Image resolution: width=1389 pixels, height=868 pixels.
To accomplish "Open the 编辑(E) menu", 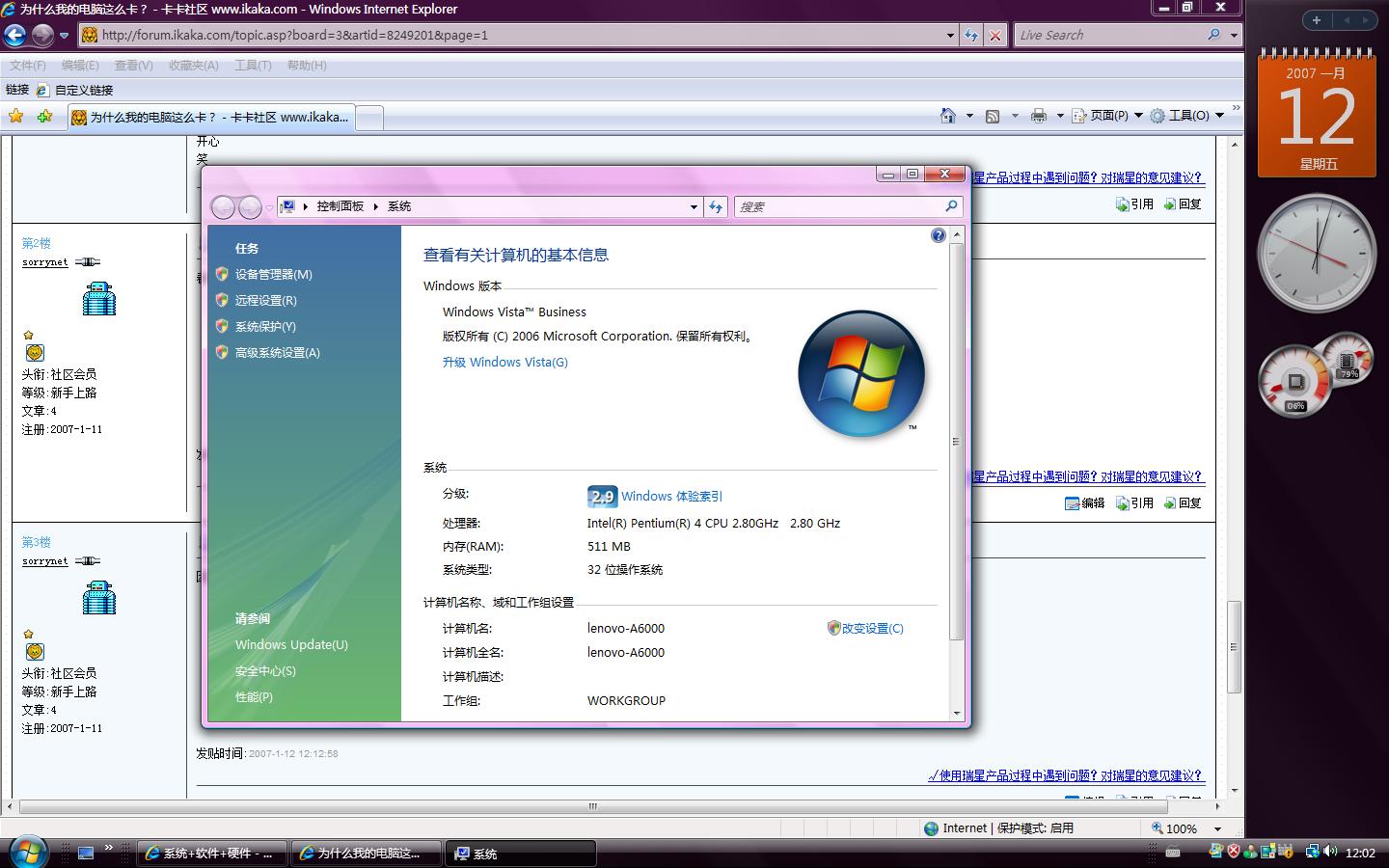I will [80, 66].
